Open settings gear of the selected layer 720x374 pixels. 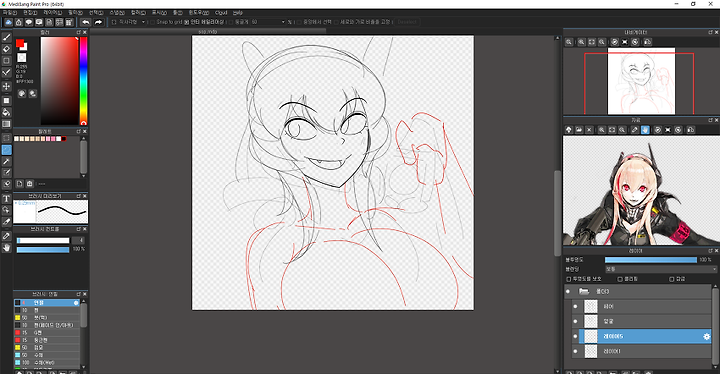pyautogui.click(x=706, y=337)
